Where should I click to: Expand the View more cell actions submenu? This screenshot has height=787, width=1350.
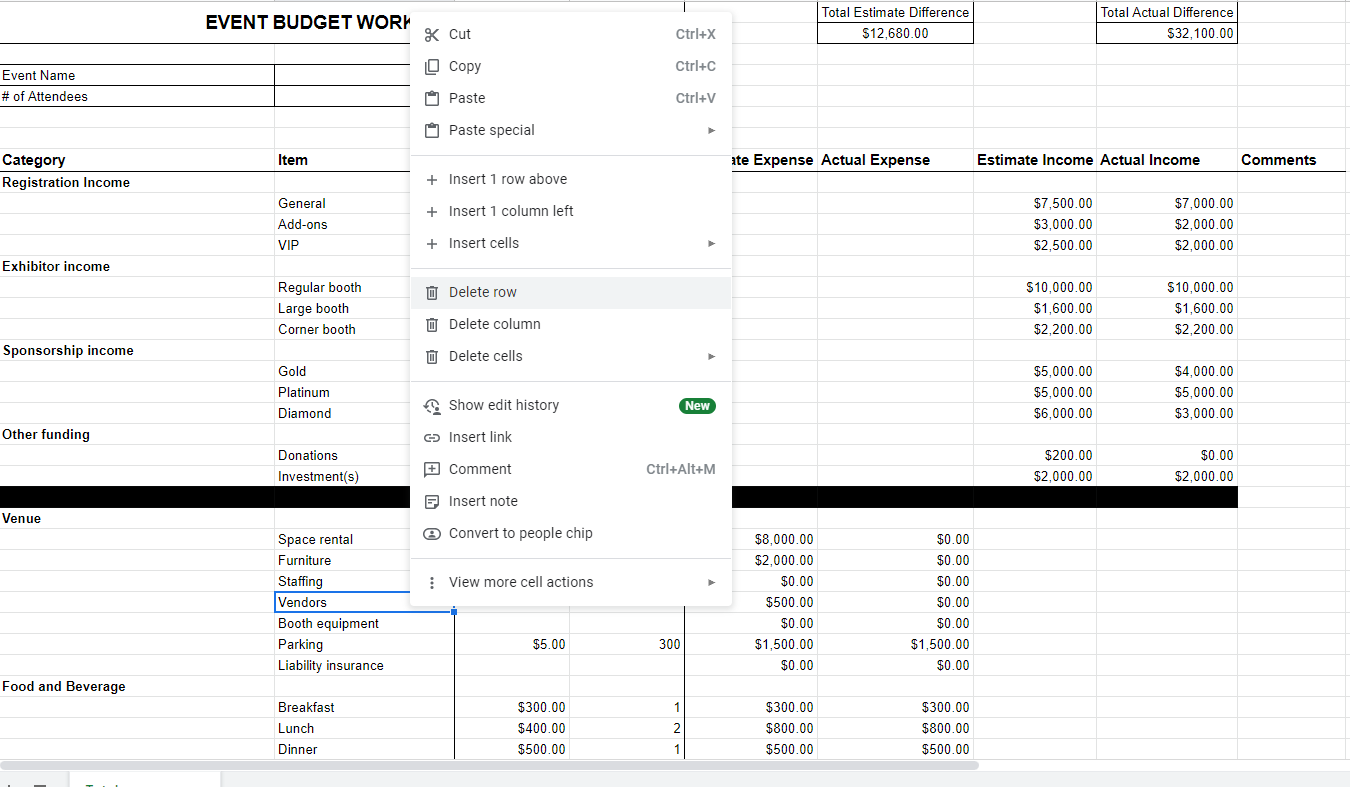(711, 582)
